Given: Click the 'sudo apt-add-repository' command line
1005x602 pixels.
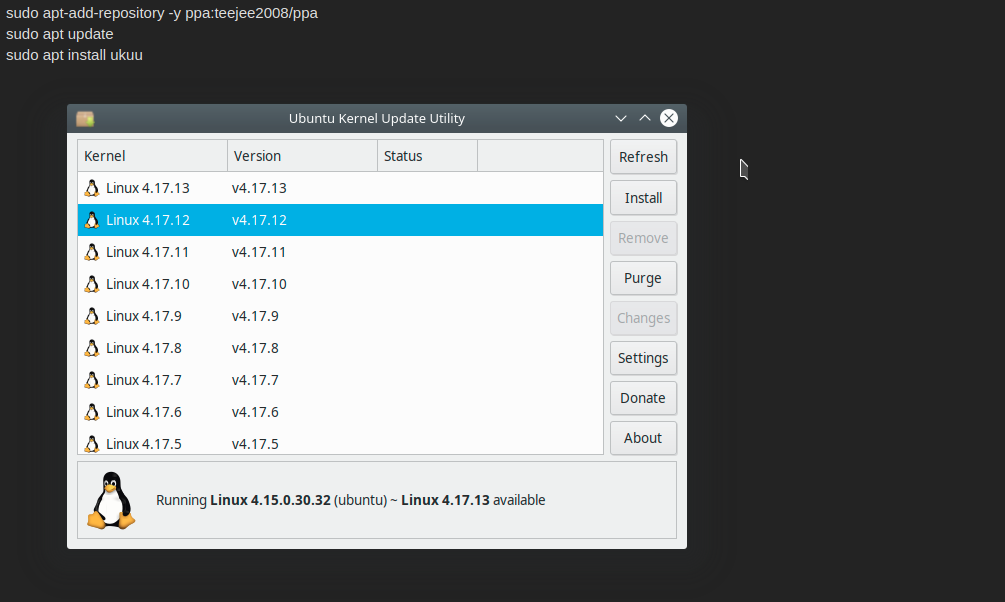Looking at the screenshot, I should click(x=162, y=13).
